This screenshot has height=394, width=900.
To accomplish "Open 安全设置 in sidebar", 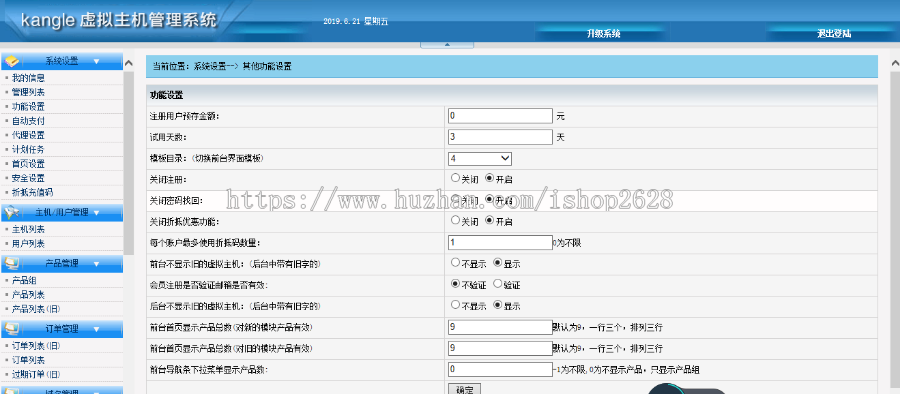I will (x=28, y=179).
